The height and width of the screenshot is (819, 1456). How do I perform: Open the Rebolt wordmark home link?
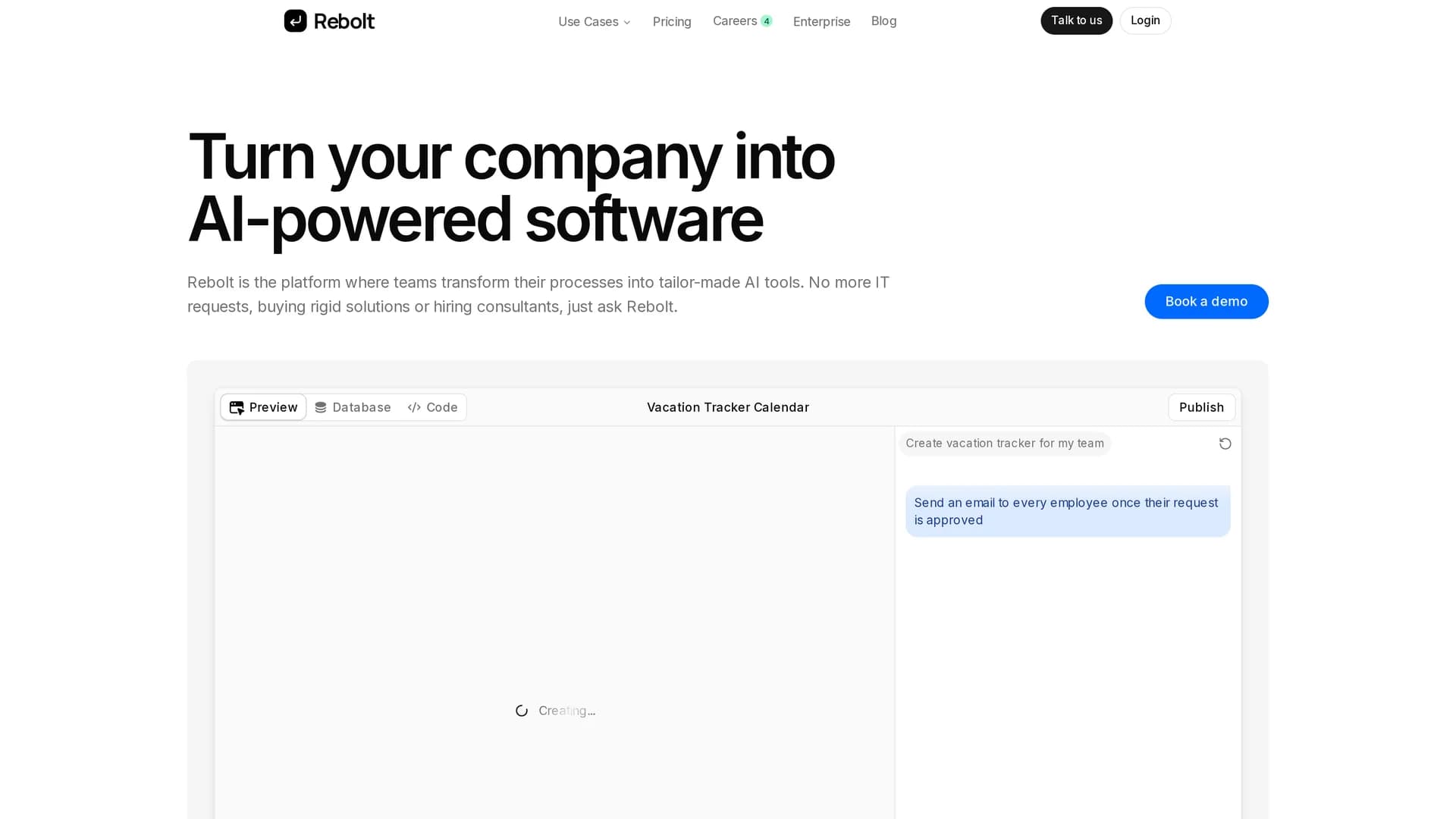(x=344, y=21)
